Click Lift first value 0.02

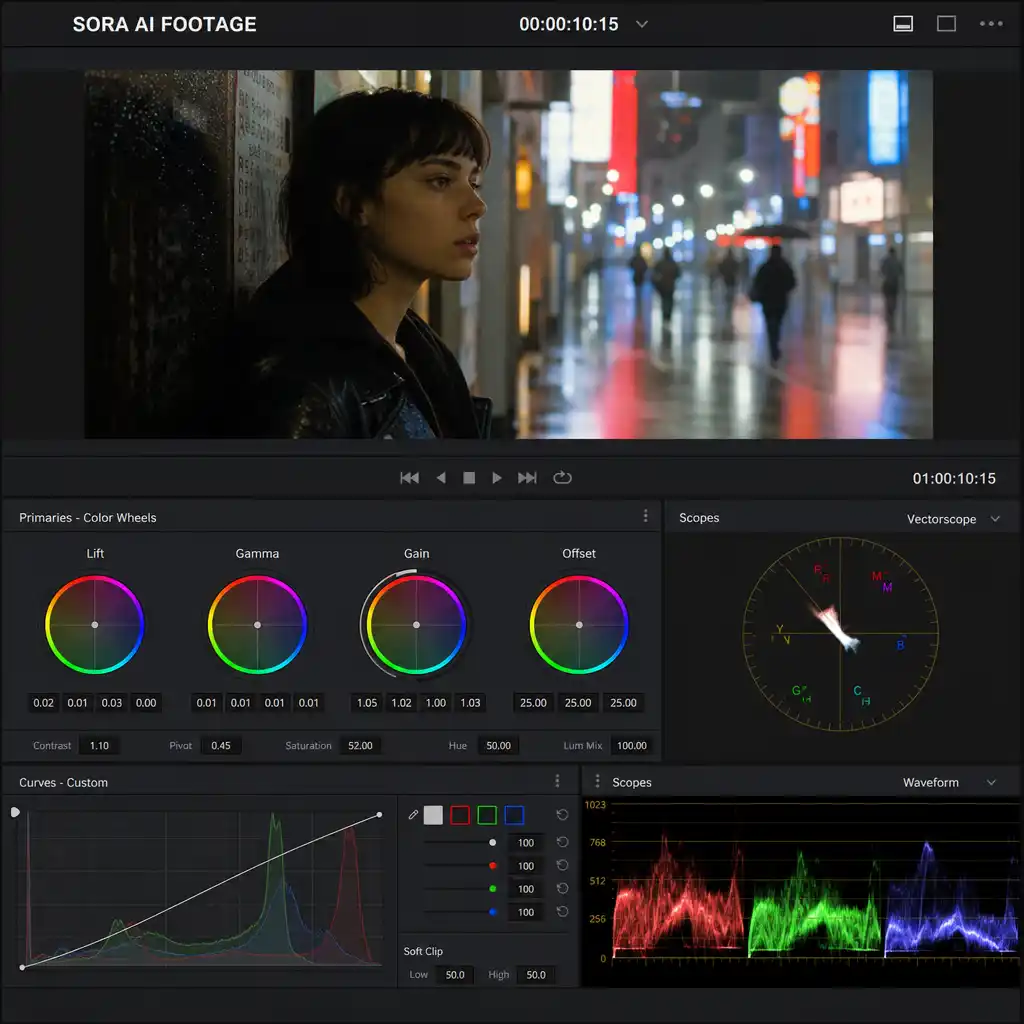(x=44, y=703)
